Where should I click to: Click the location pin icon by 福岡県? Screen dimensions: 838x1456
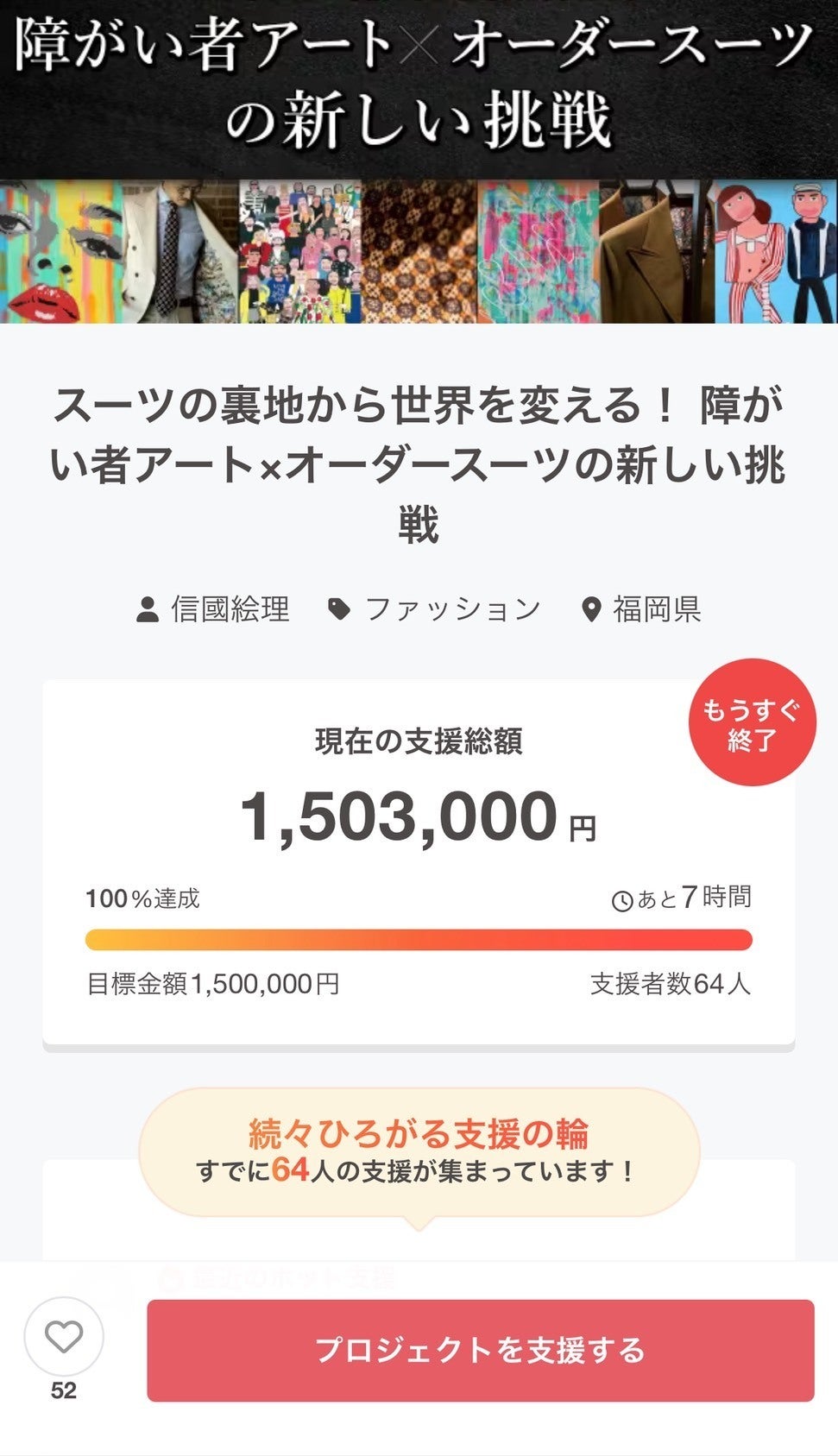point(591,610)
